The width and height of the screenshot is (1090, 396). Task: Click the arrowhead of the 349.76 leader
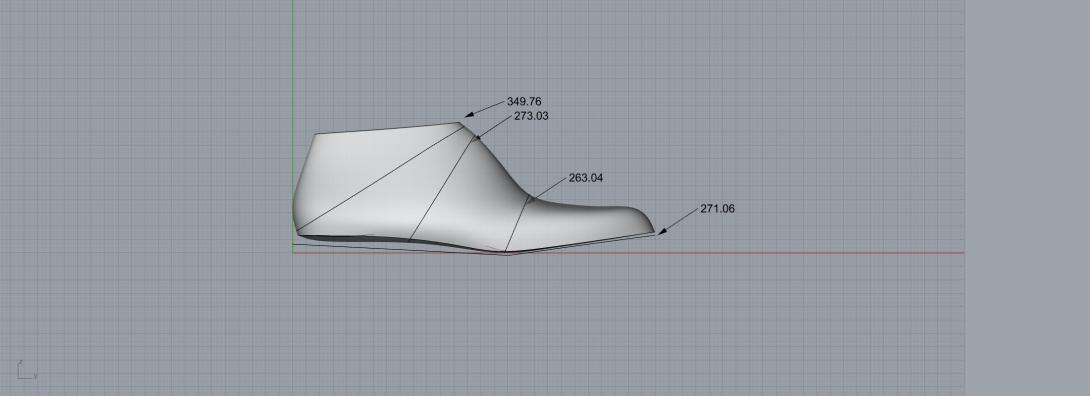[x=469, y=114]
